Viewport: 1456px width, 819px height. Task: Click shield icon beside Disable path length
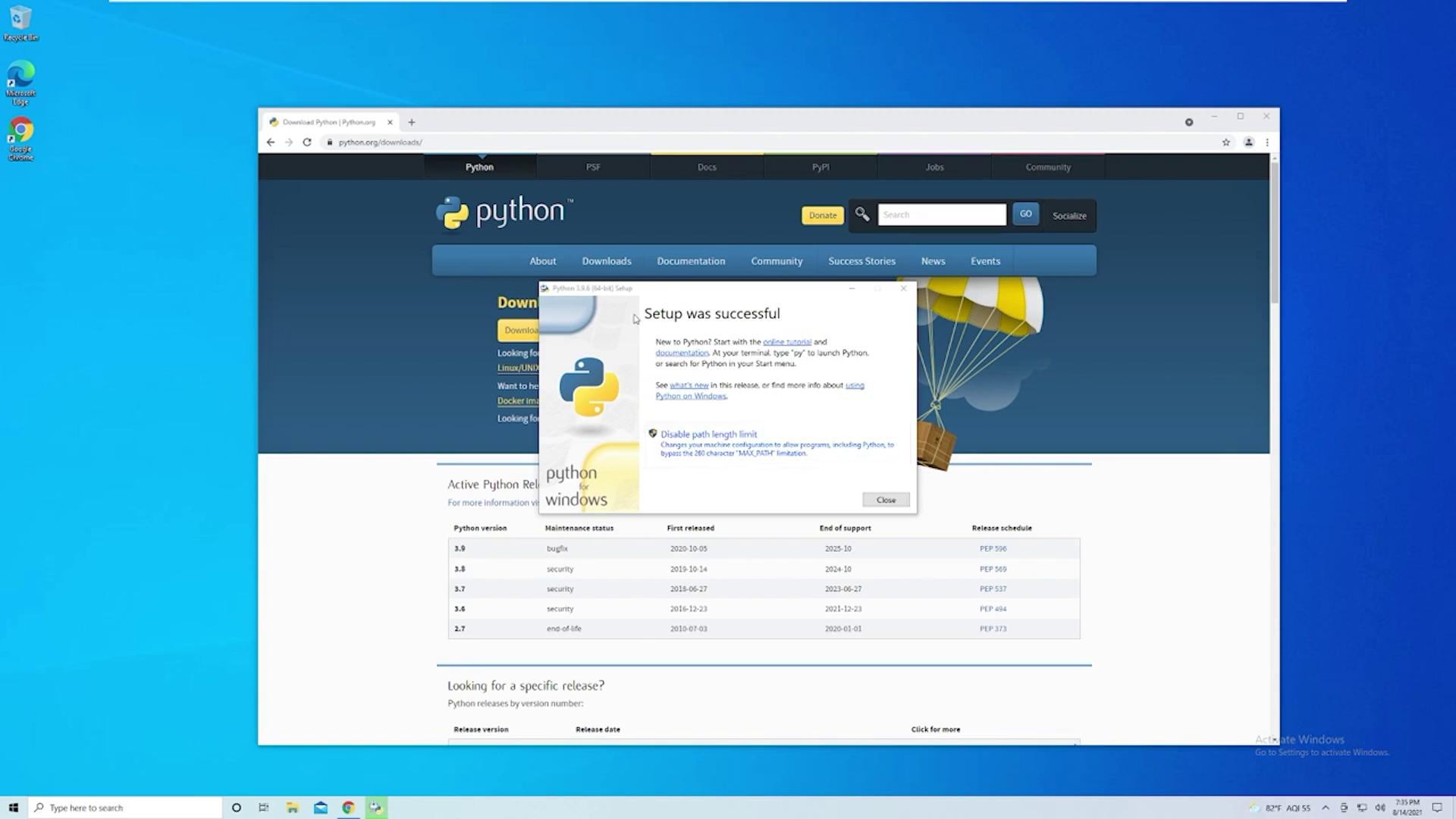tap(652, 434)
